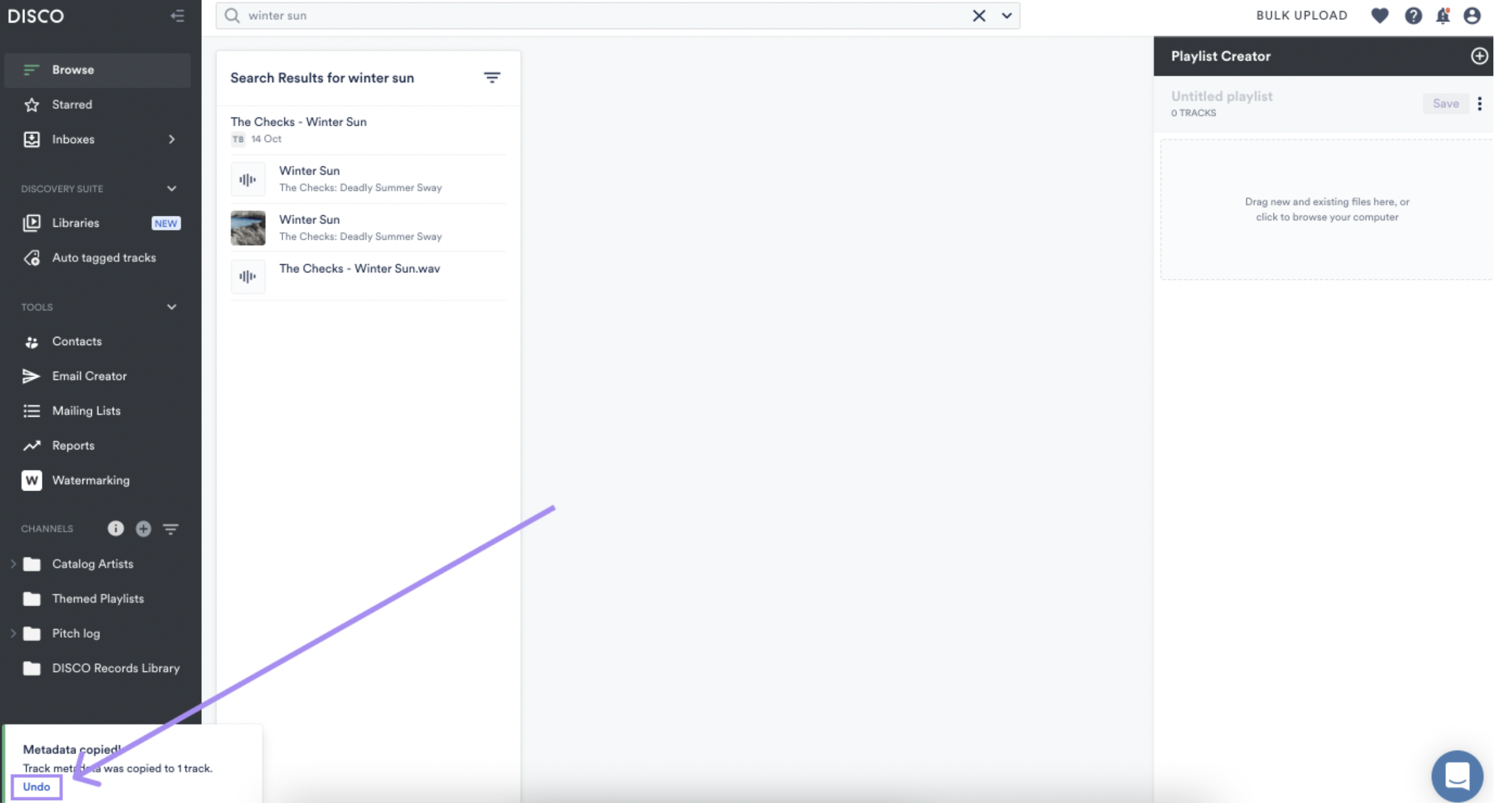1512x803 pixels.
Task: Open the filter icon in Search Results
Action: click(491, 77)
